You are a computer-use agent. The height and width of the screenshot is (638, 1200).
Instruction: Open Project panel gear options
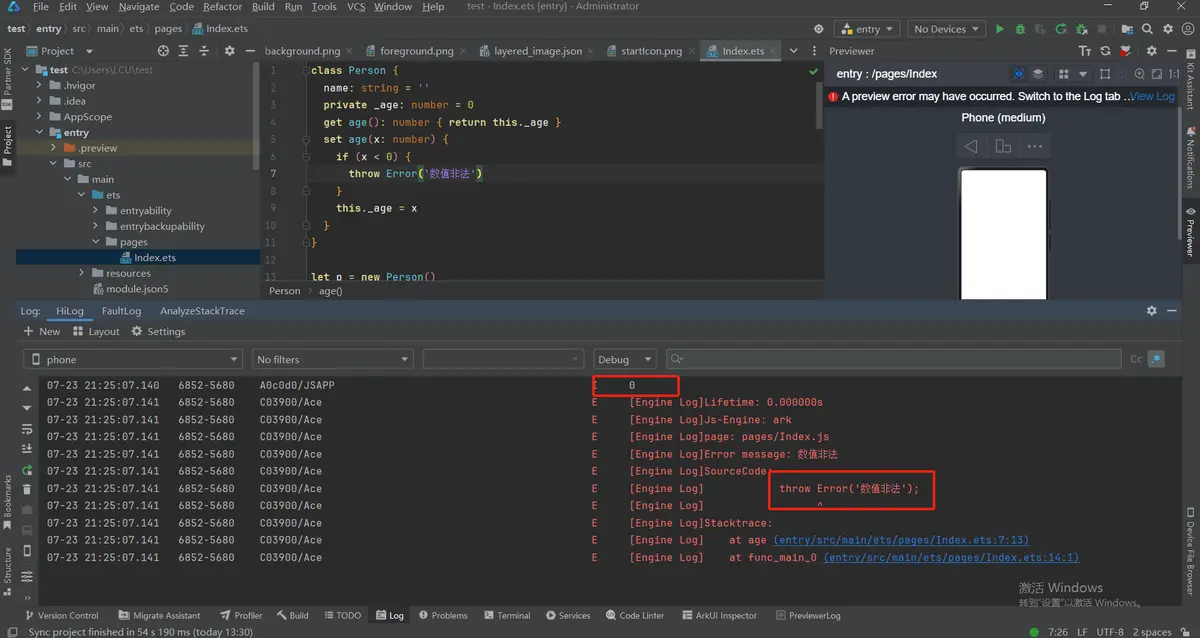click(x=229, y=51)
